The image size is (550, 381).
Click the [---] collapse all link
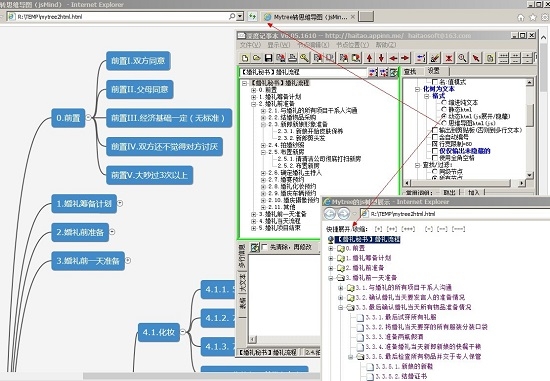458,229
